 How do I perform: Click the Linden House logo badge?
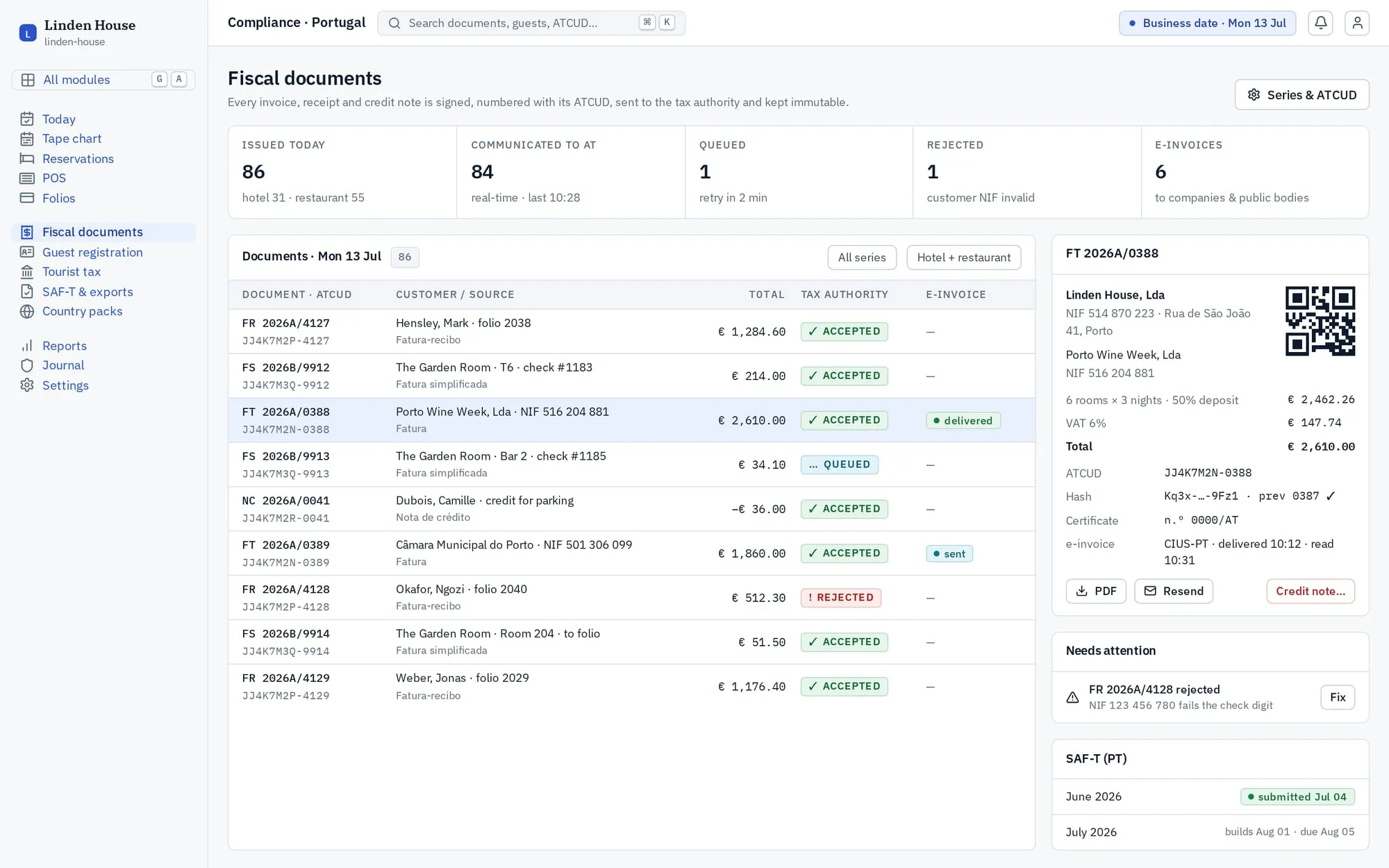[28, 33]
